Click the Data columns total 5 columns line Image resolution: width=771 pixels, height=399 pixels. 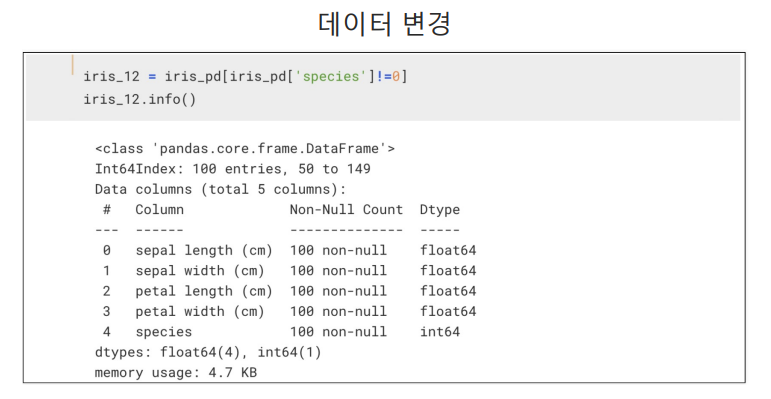click(x=221, y=189)
